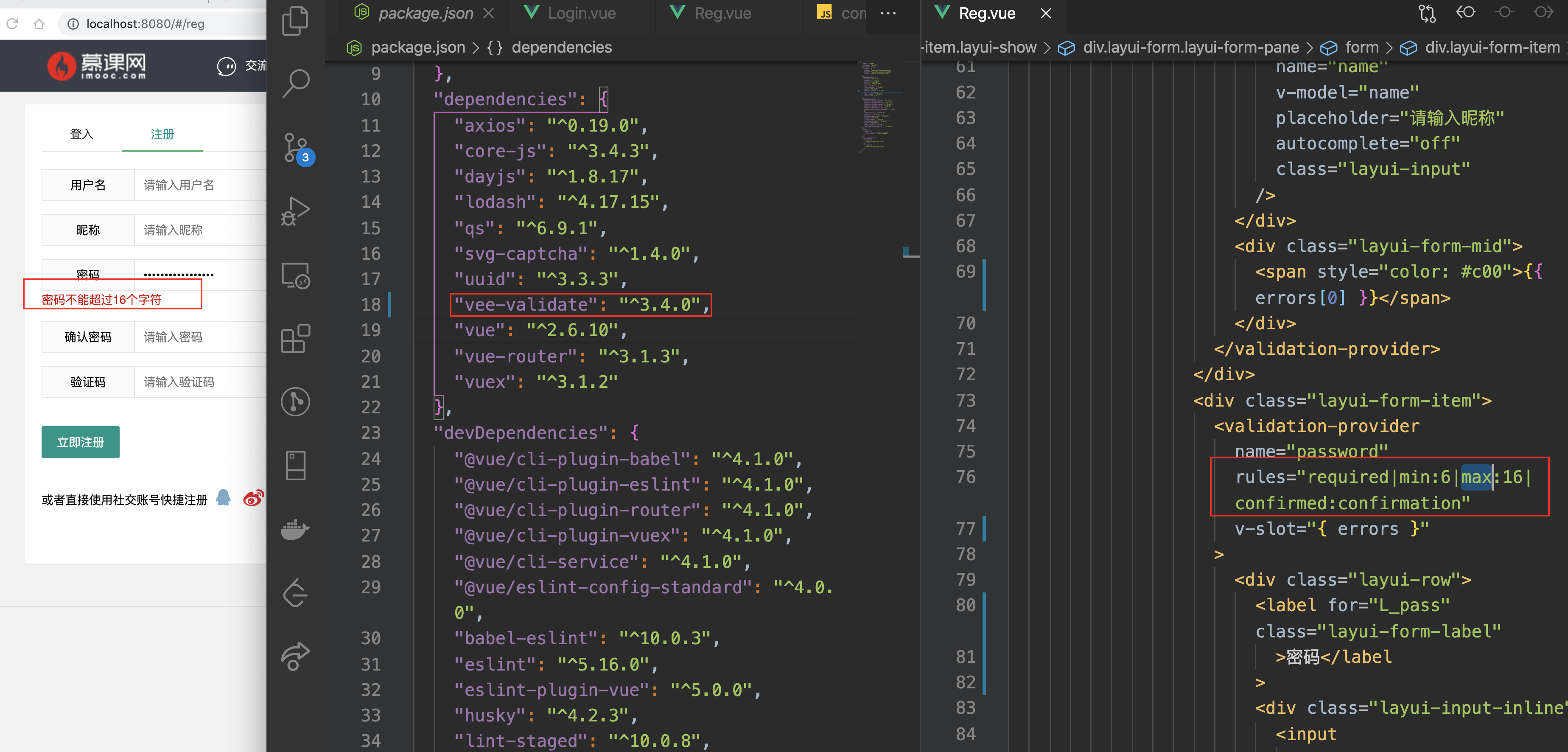Close the Reg.vue tab in right editor
This screenshot has height=752, width=1568.
click(1046, 13)
